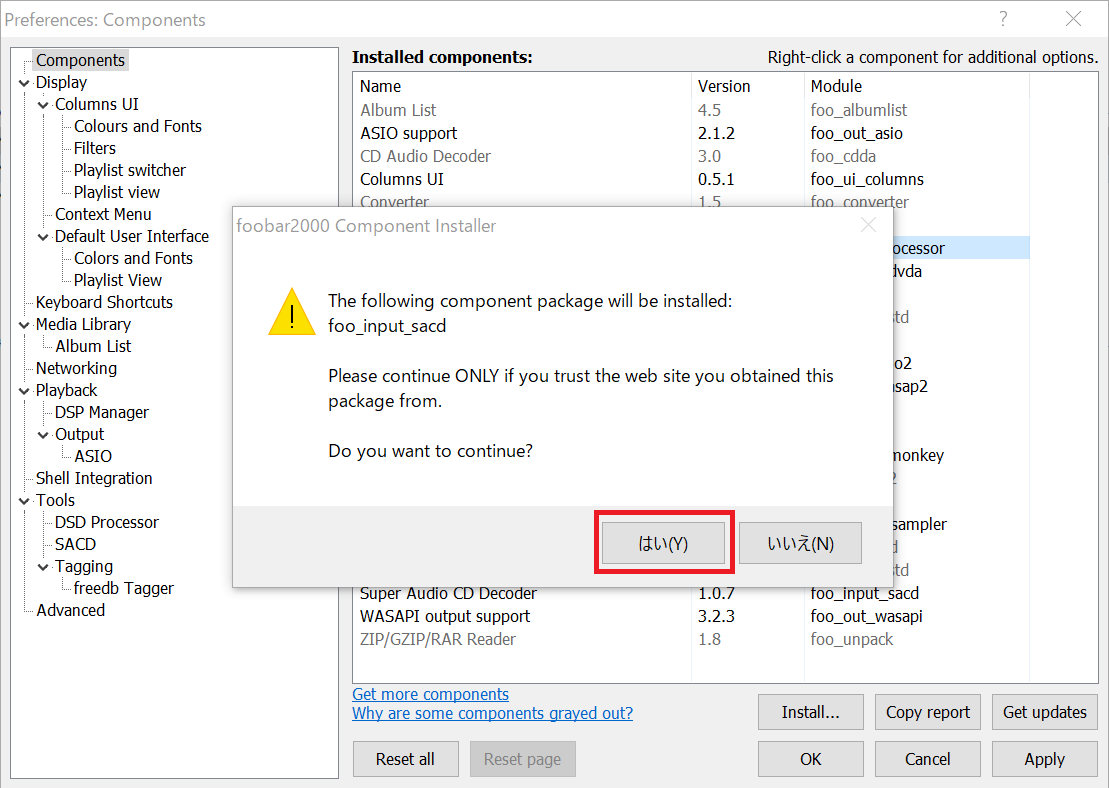Open the Display preferences page
Screen dimensions: 1109x788
click(x=62, y=82)
